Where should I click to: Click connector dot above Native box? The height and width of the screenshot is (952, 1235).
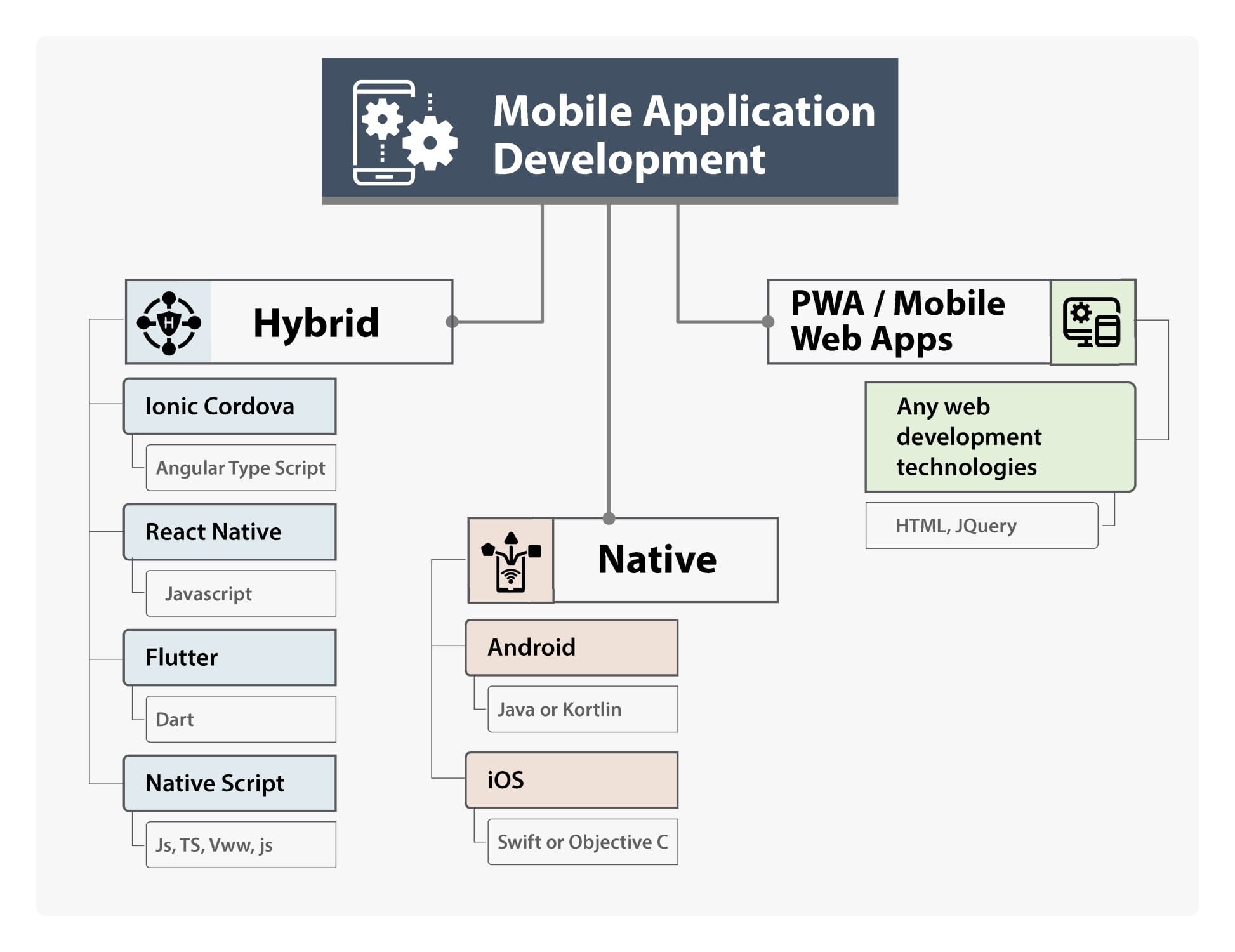pyautogui.click(x=609, y=519)
